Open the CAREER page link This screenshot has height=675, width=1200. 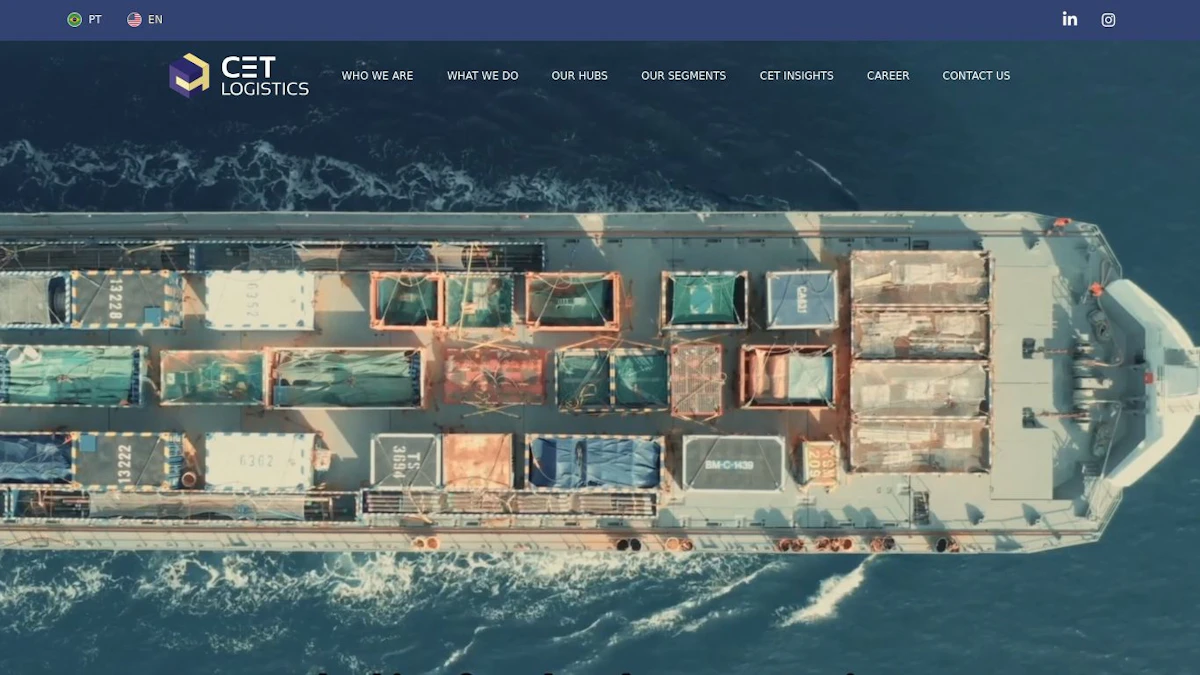pyautogui.click(x=888, y=76)
